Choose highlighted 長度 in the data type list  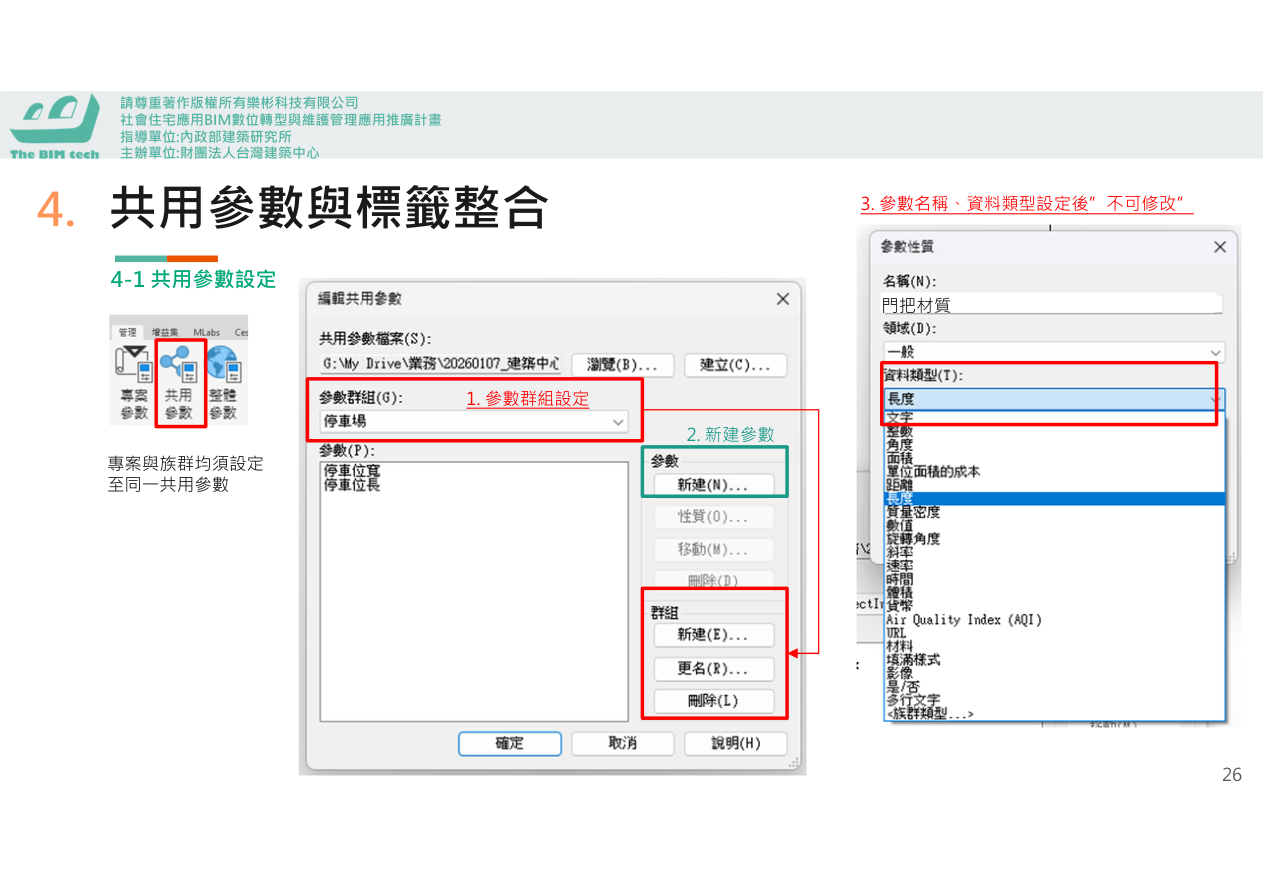[x=1054, y=498]
